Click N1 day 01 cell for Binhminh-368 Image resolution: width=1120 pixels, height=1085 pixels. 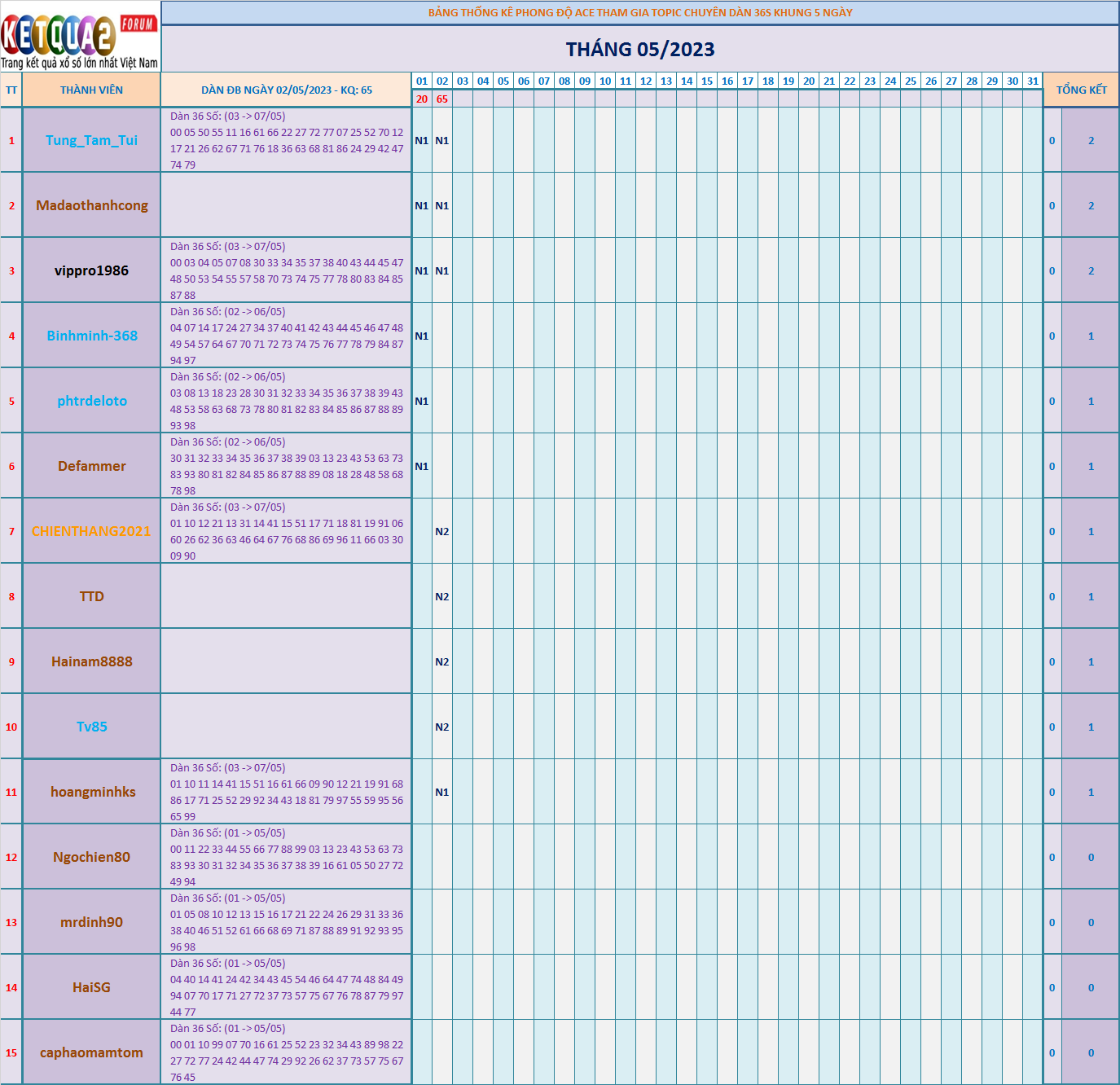pyautogui.click(x=422, y=336)
